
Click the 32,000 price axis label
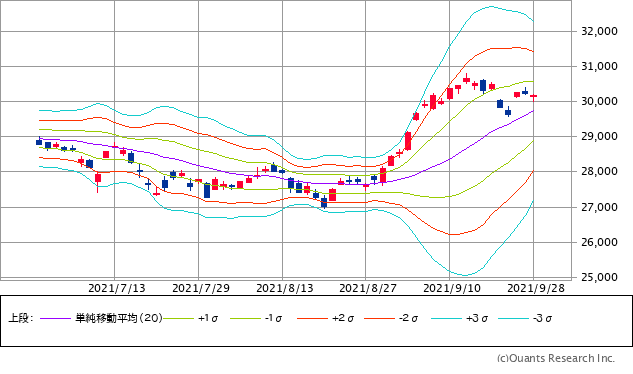pos(599,31)
